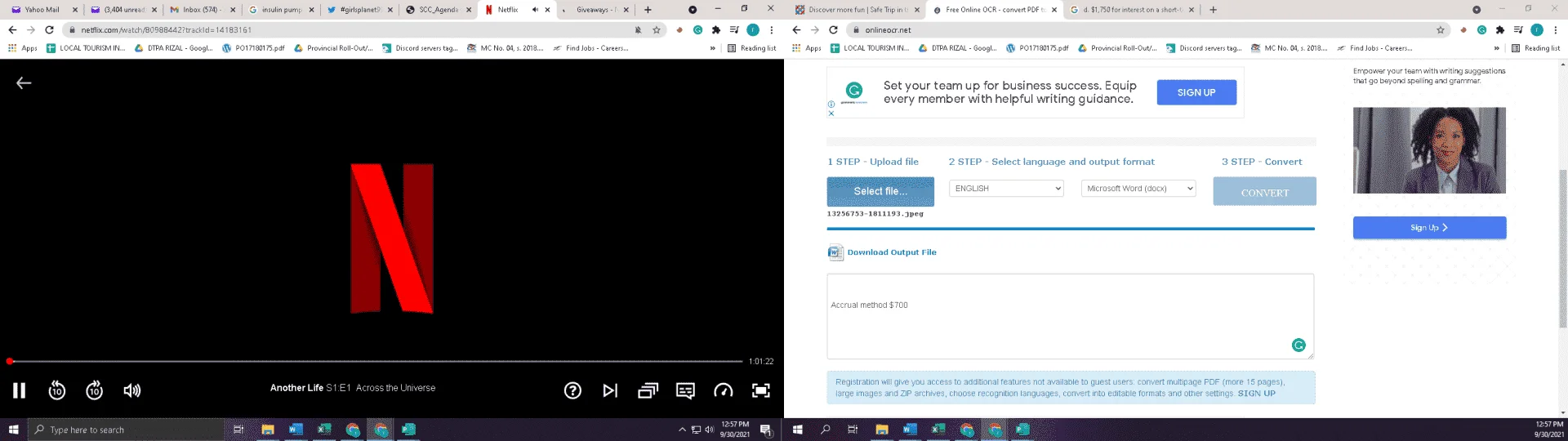Open Word from the left taskbar

[x=296, y=430]
